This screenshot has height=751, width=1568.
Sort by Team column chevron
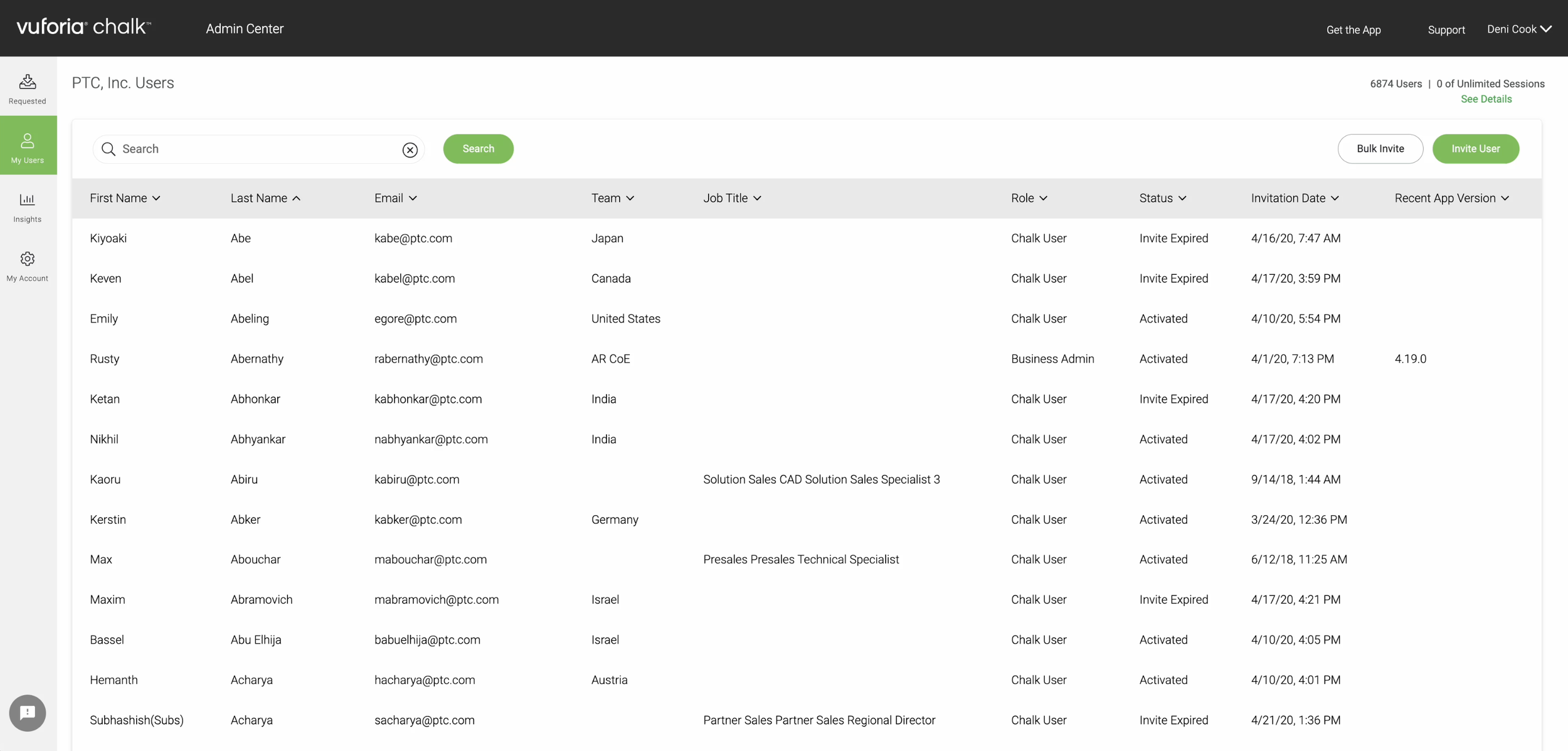pos(630,198)
